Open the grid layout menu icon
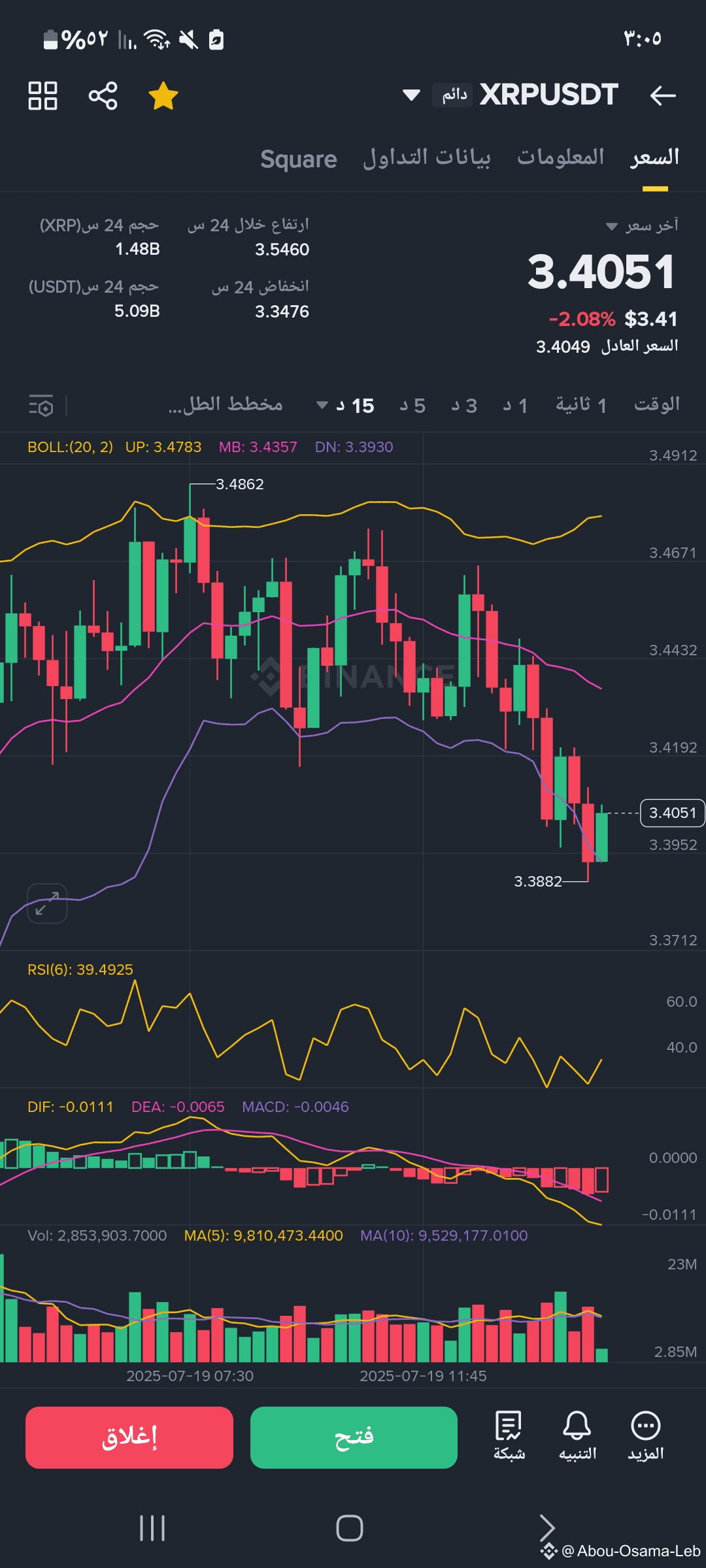 pyautogui.click(x=42, y=96)
